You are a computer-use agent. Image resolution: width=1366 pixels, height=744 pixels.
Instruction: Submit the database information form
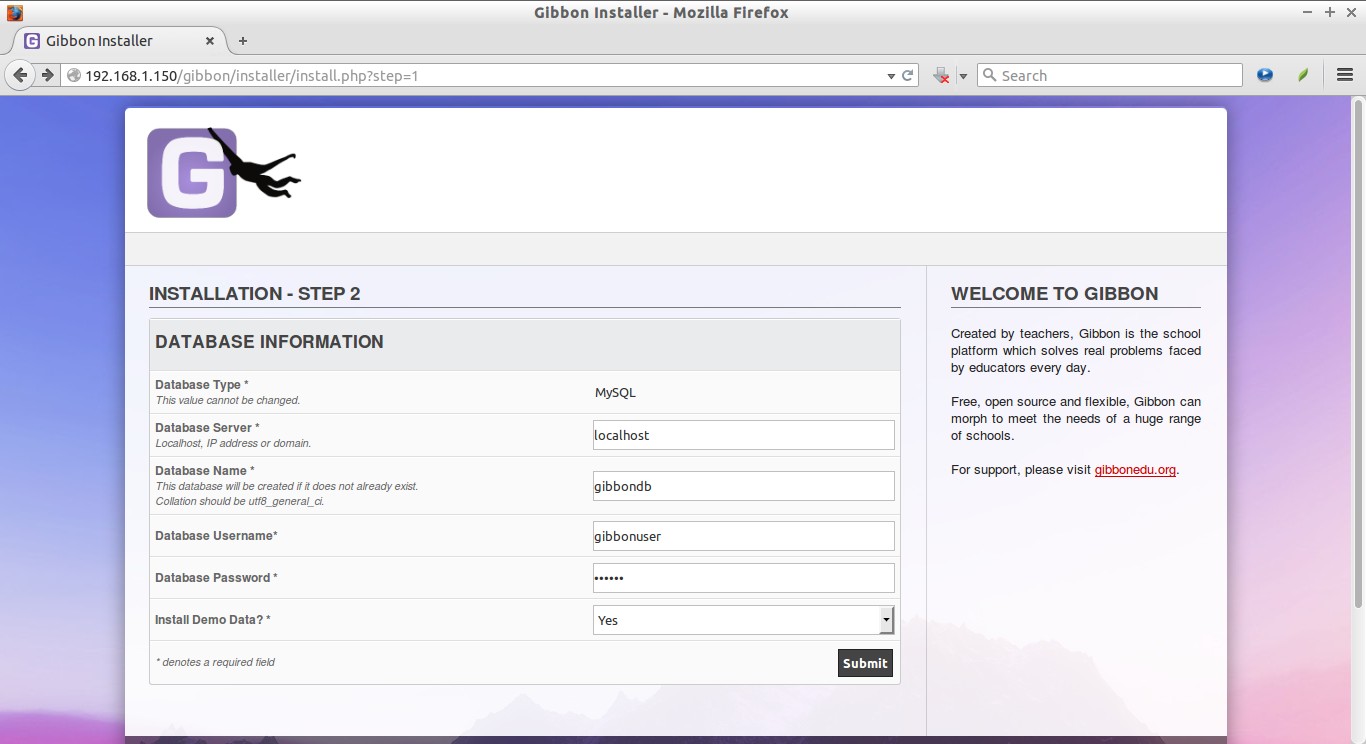tap(865, 663)
